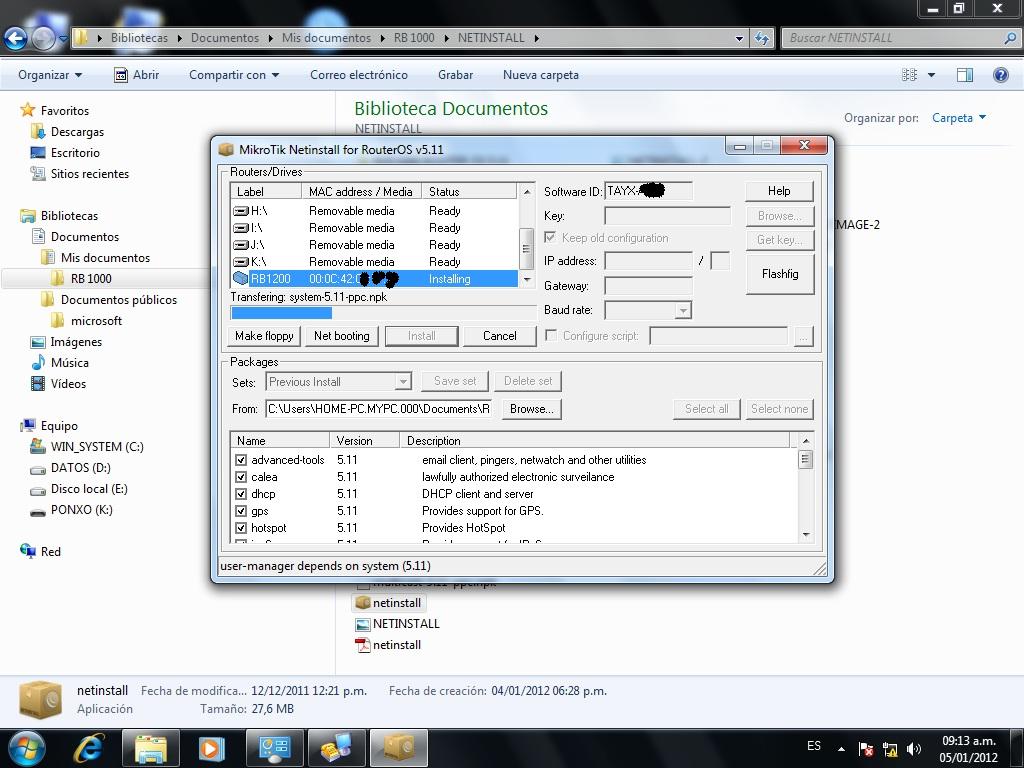Open the Sets dropdown showing Previous Install
This screenshot has width=1024, height=768.
point(402,382)
